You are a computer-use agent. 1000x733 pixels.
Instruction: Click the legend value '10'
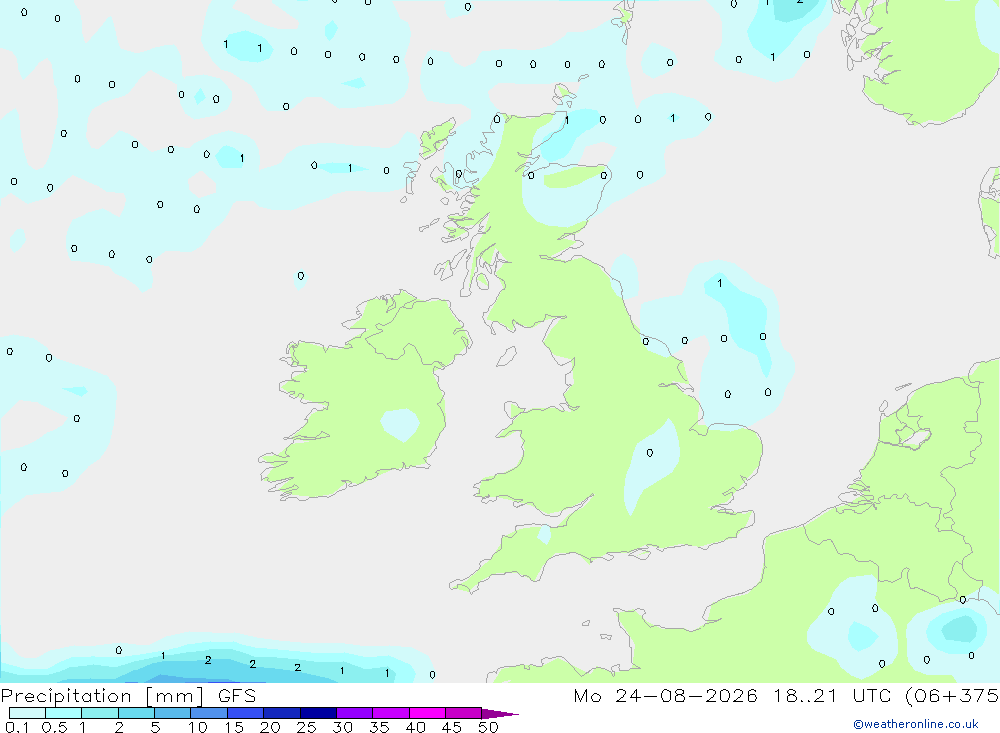pos(198,727)
